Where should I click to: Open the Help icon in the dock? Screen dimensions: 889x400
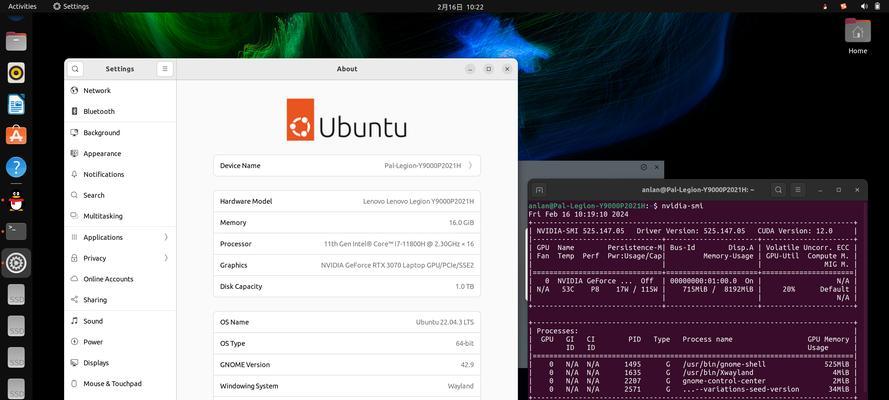pyautogui.click(x=16, y=167)
